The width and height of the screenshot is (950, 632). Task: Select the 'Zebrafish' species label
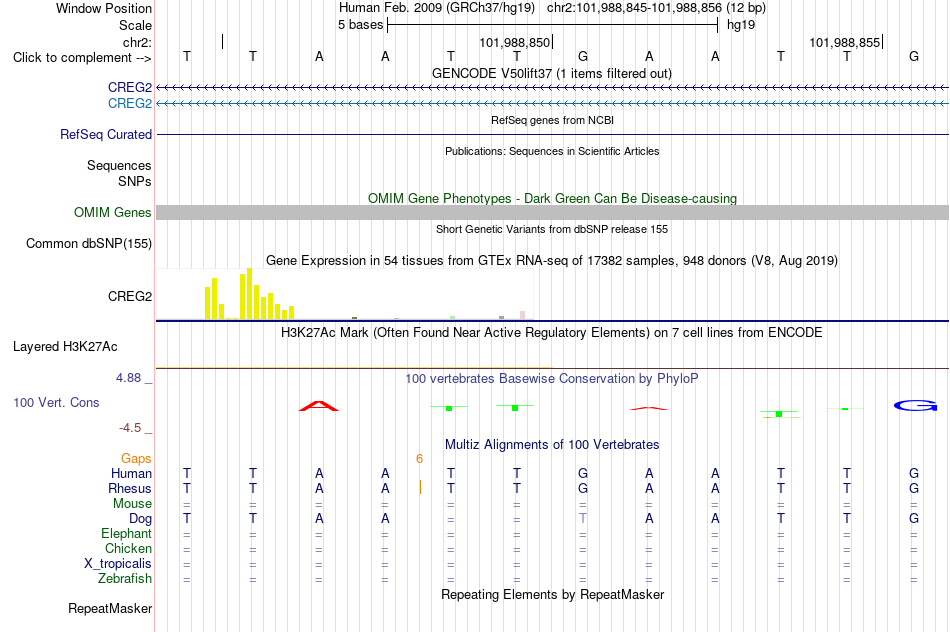pos(125,579)
